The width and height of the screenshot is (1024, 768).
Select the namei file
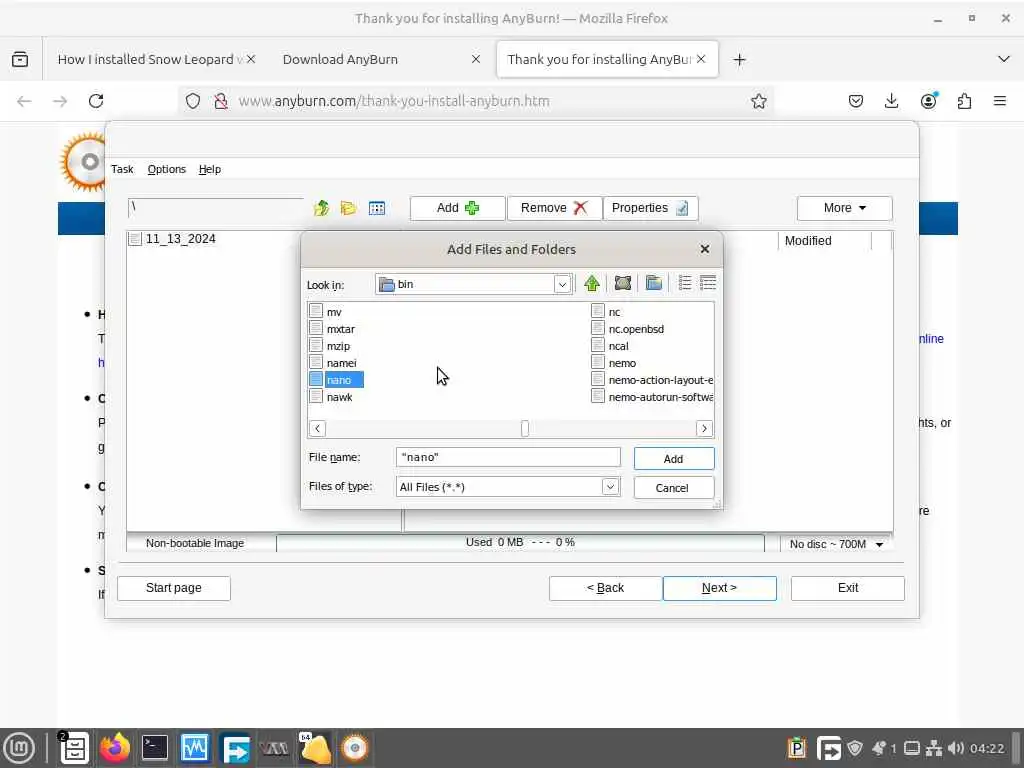(x=341, y=363)
